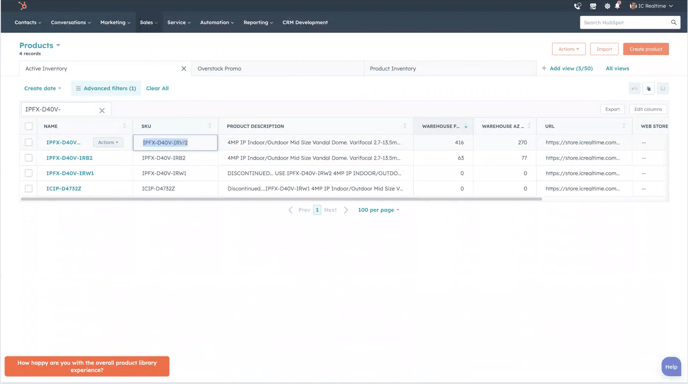Open the URL column options handle
This screenshot has height=384, width=688.
point(624,126)
